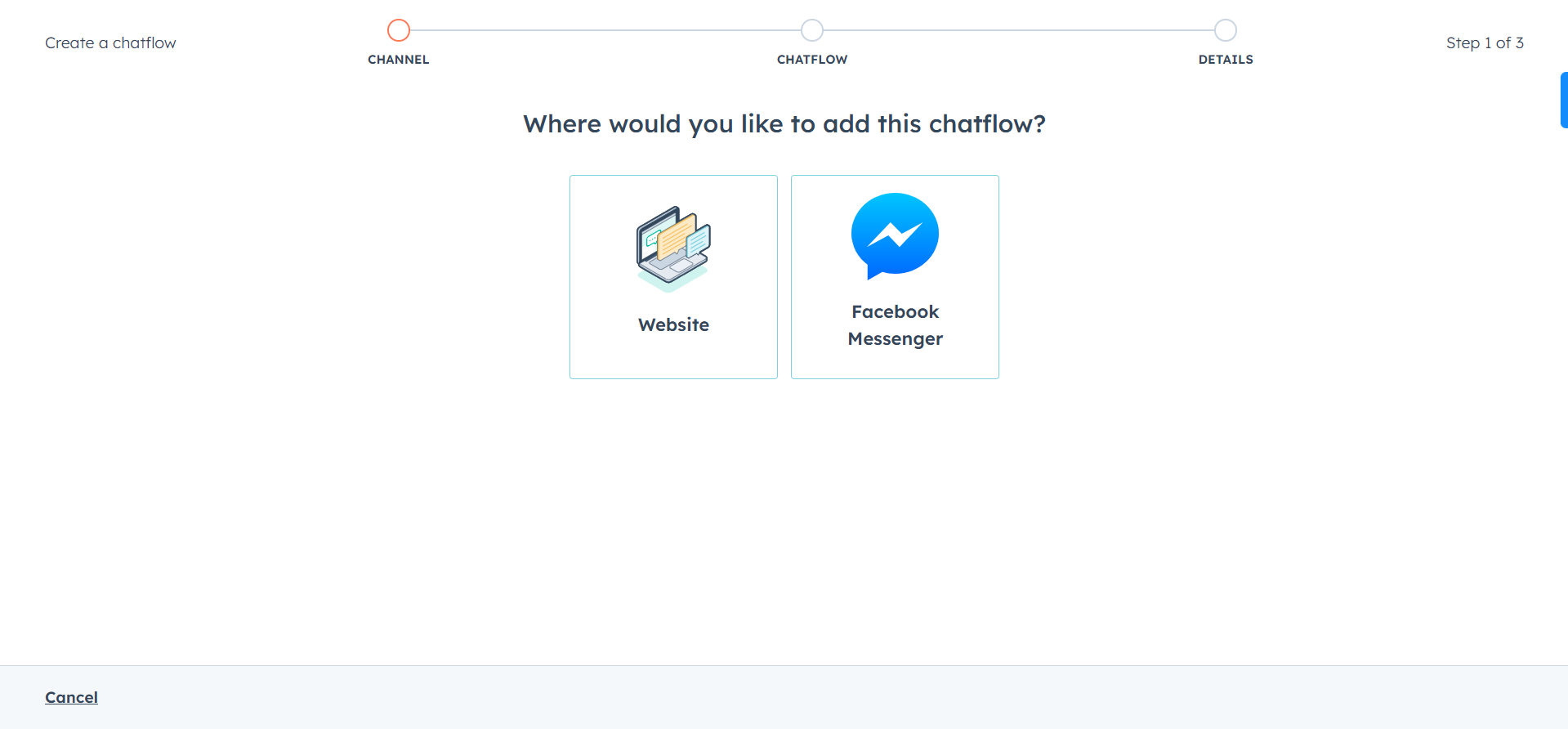Click the orange Channel step circle
This screenshot has height=729, width=1568.
pyautogui.click(x=398, y=29)
